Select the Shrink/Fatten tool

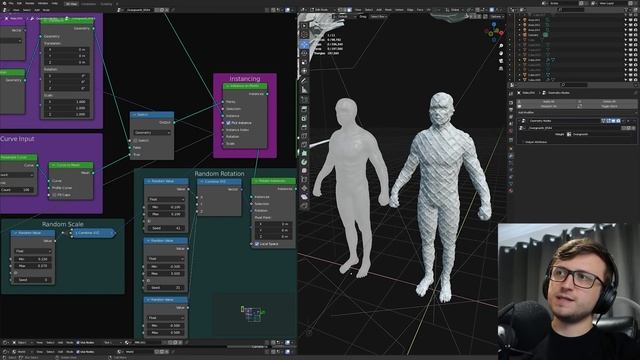tap(304, 188)
